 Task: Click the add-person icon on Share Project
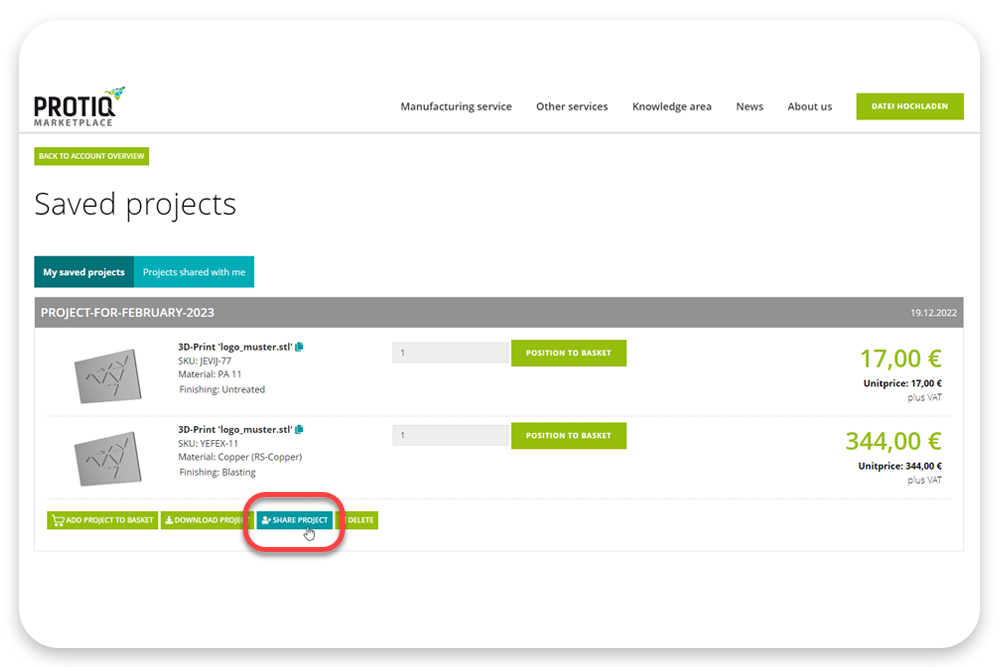tap(267, 520)
